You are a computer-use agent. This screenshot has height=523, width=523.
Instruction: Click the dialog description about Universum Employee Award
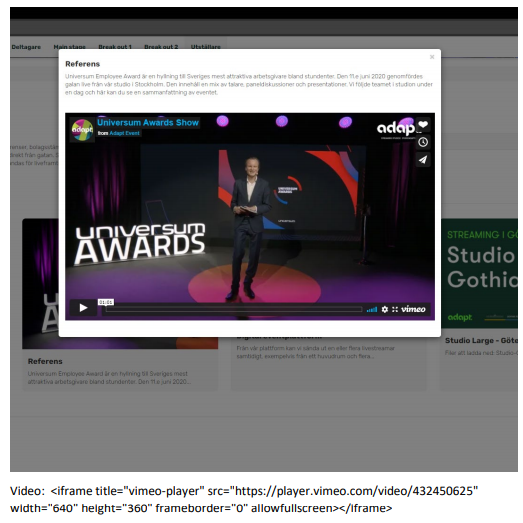pos(249,84)
